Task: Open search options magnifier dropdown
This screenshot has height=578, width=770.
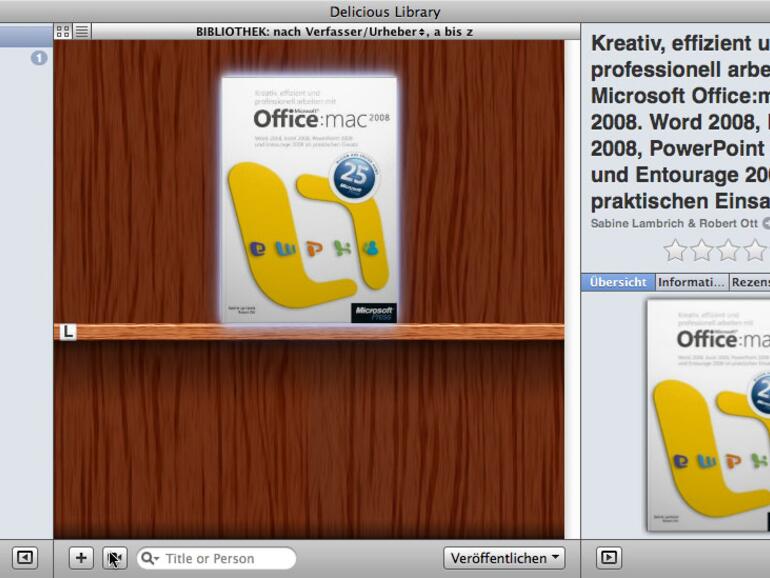Action: [x=150, y=558]
